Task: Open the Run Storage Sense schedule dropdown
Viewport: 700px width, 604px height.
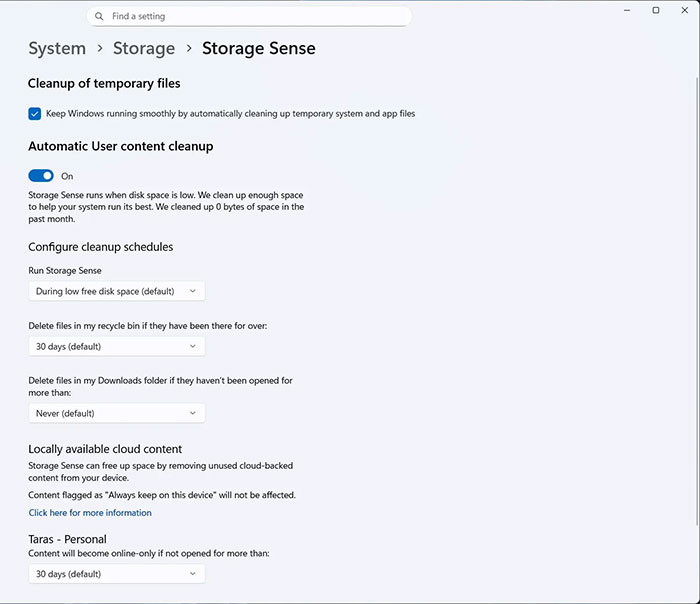Action: (x=117, y=291)
